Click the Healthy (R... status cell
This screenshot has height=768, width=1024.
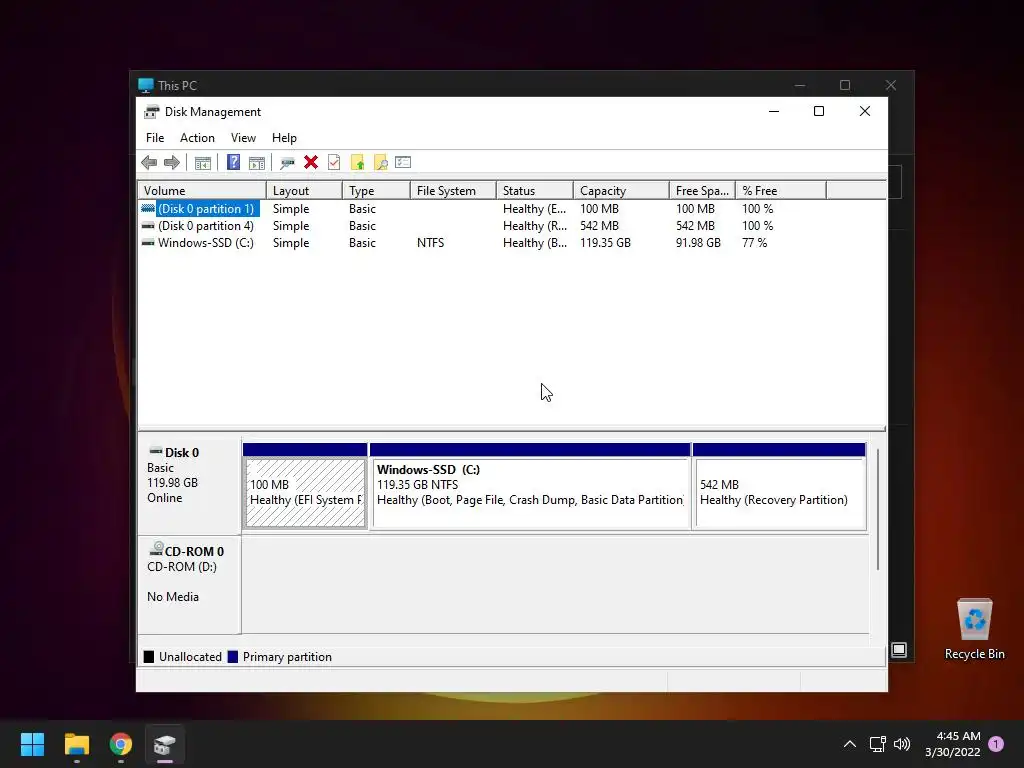pyautogui.click(x=534, y=226)
